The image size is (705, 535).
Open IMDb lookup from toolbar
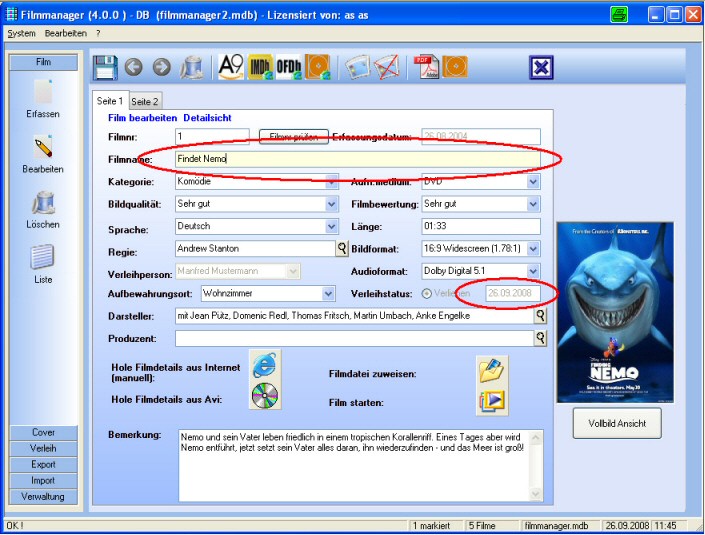261,67
